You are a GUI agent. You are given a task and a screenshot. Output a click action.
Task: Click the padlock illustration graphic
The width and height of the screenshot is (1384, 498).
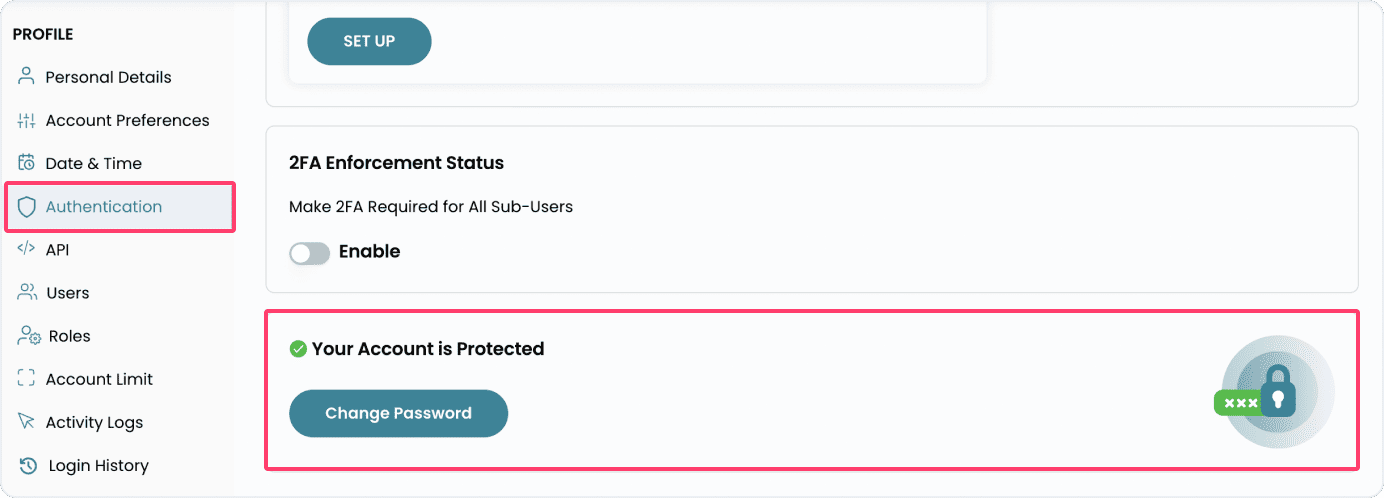1277,391
